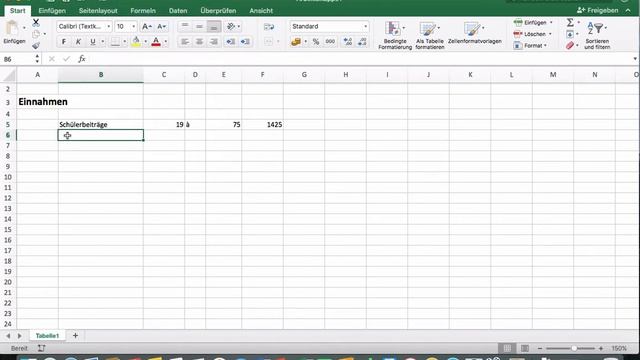Open Zellenformatvorlagen gallery
Viewport: 640px width, 360px height.
[x=474, y=33]
